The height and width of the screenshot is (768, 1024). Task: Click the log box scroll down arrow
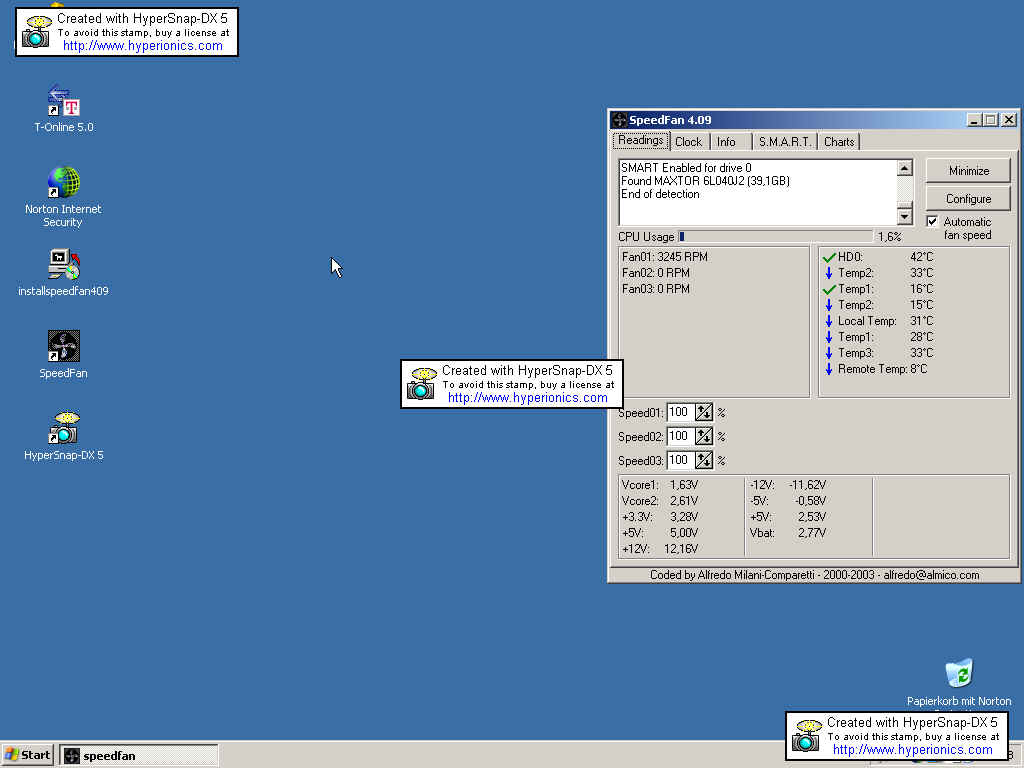click(904, 215)
